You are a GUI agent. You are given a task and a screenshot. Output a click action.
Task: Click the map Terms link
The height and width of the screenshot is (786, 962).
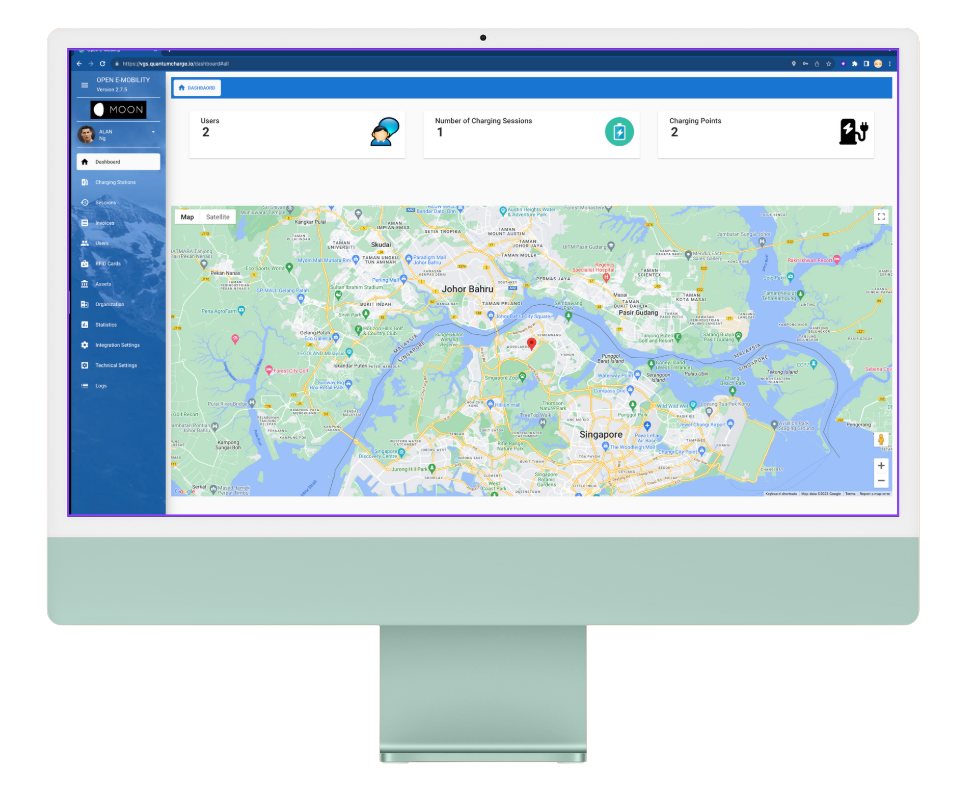[849, 494]
